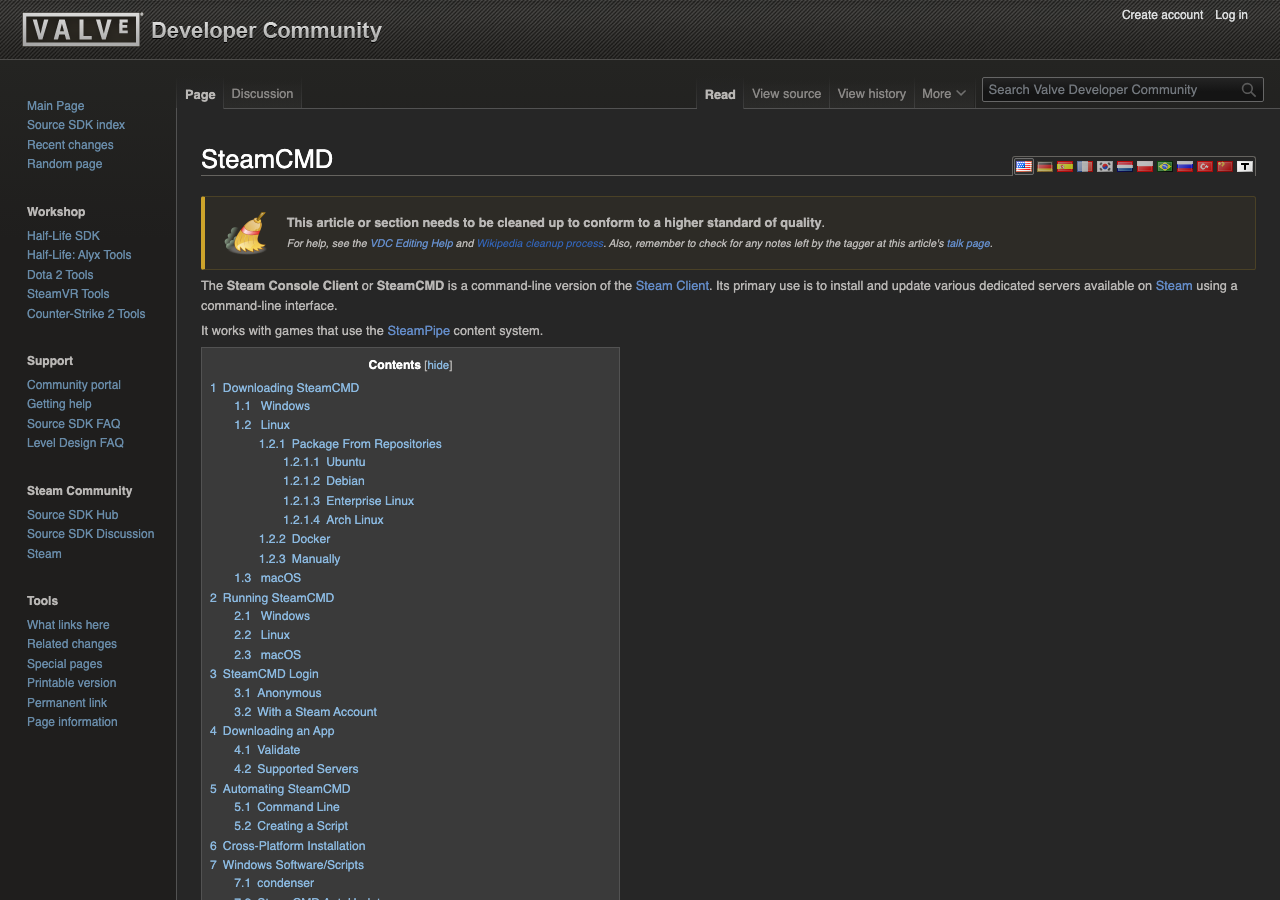The image size is (1280, 900).
Task: Open Printable version link
Action: coord(71,683)
